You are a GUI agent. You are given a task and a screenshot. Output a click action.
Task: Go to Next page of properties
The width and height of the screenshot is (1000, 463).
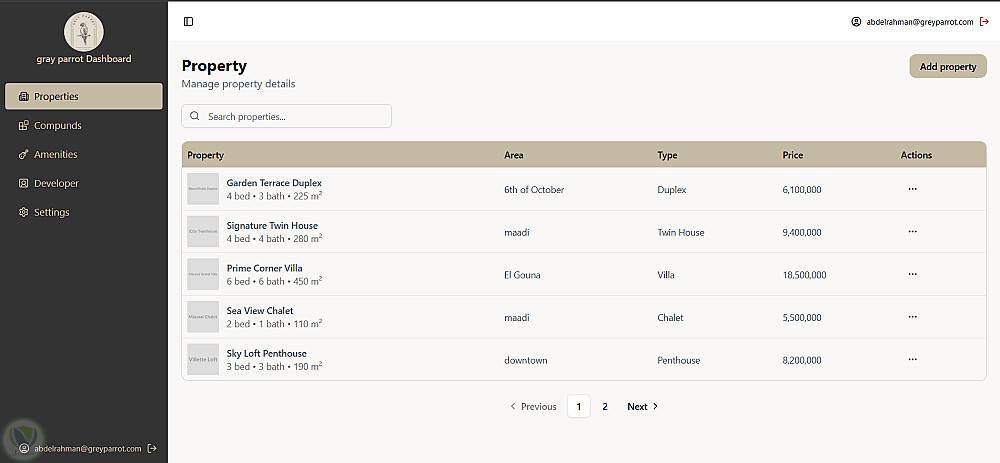click(x=642, y=407)
